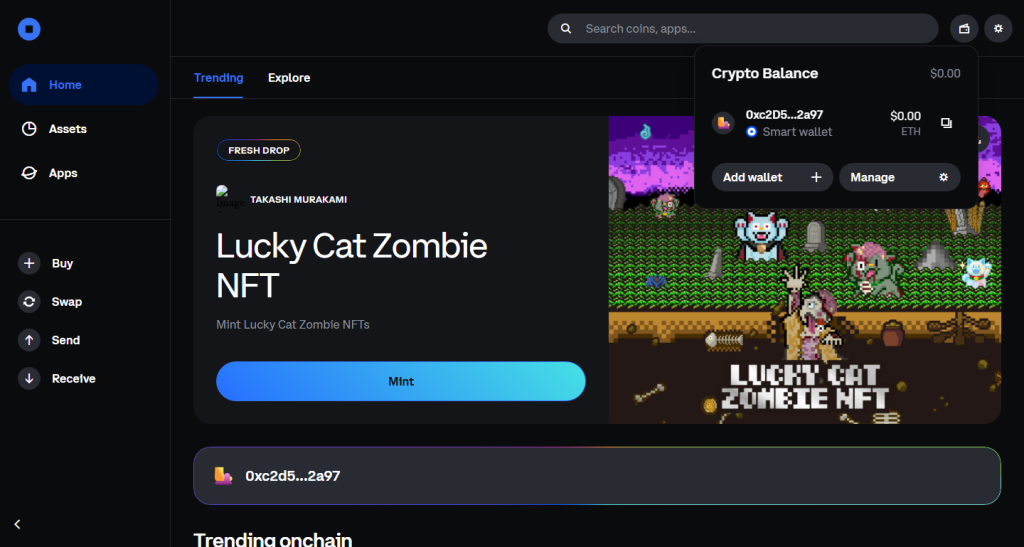Copy the wallet address icon

946,123
